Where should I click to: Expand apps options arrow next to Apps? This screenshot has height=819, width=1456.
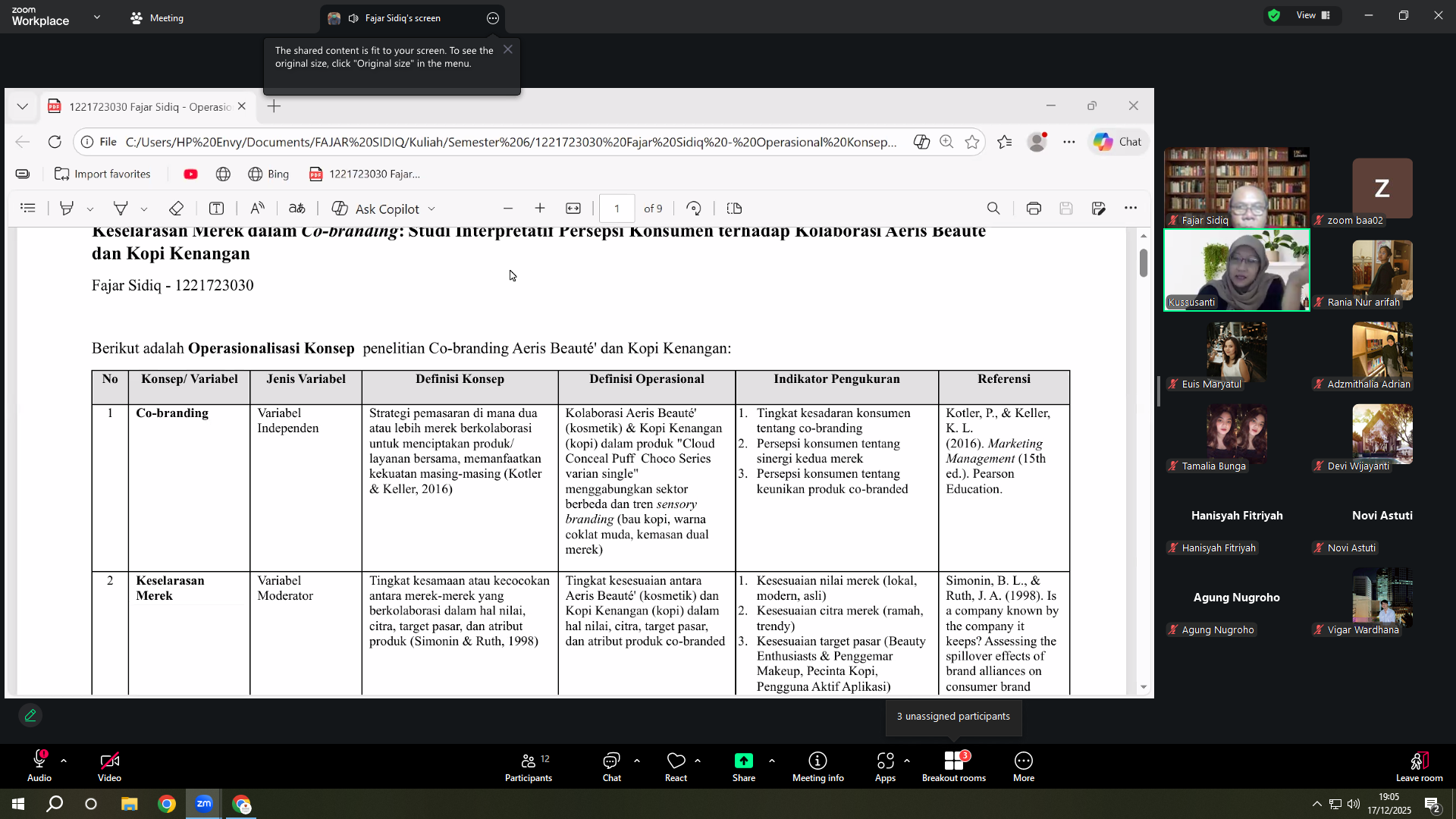[x=907, y=761]
